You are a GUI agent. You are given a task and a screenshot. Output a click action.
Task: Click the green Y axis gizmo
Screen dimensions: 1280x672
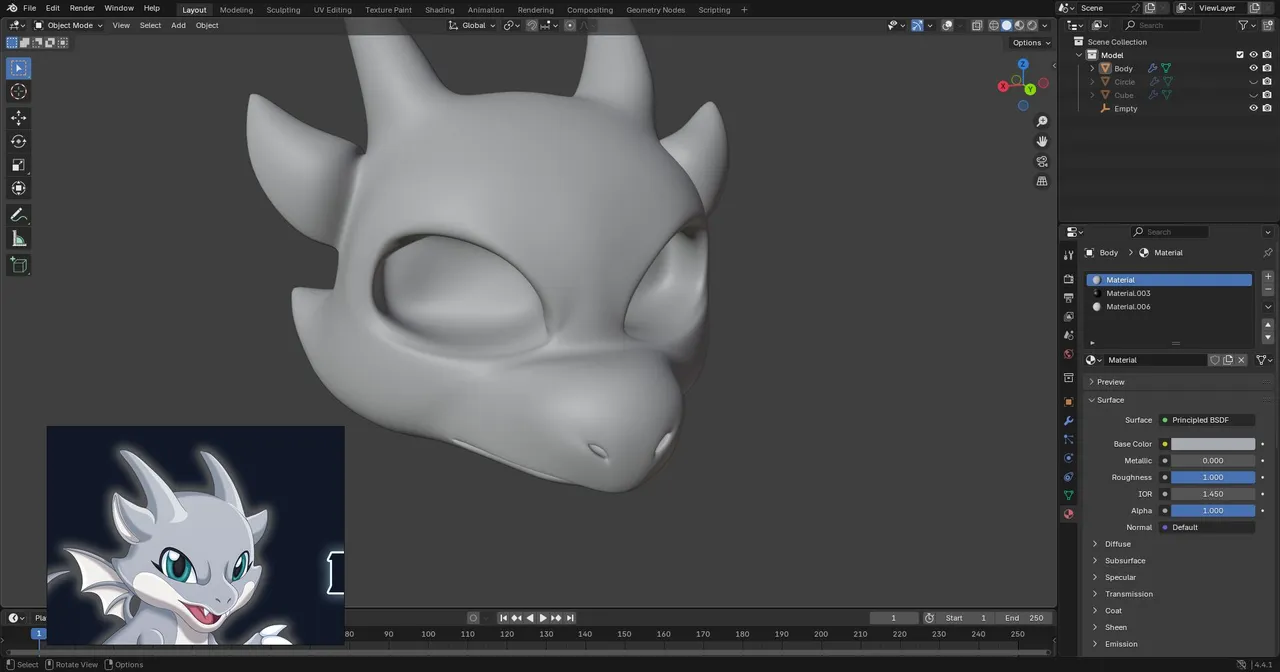click(1029, 89)
